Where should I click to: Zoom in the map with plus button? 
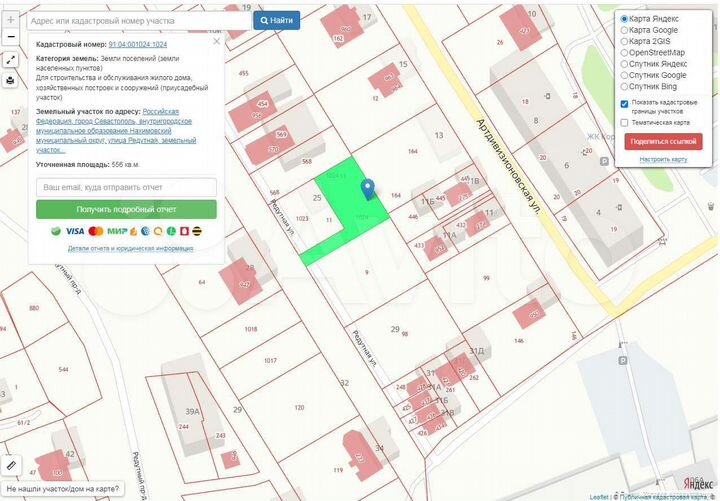point(10,19)
